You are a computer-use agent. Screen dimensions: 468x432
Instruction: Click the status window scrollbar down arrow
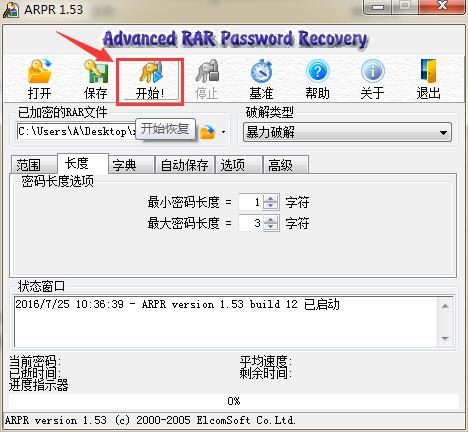pyautogui.click(x=445, y=339)
